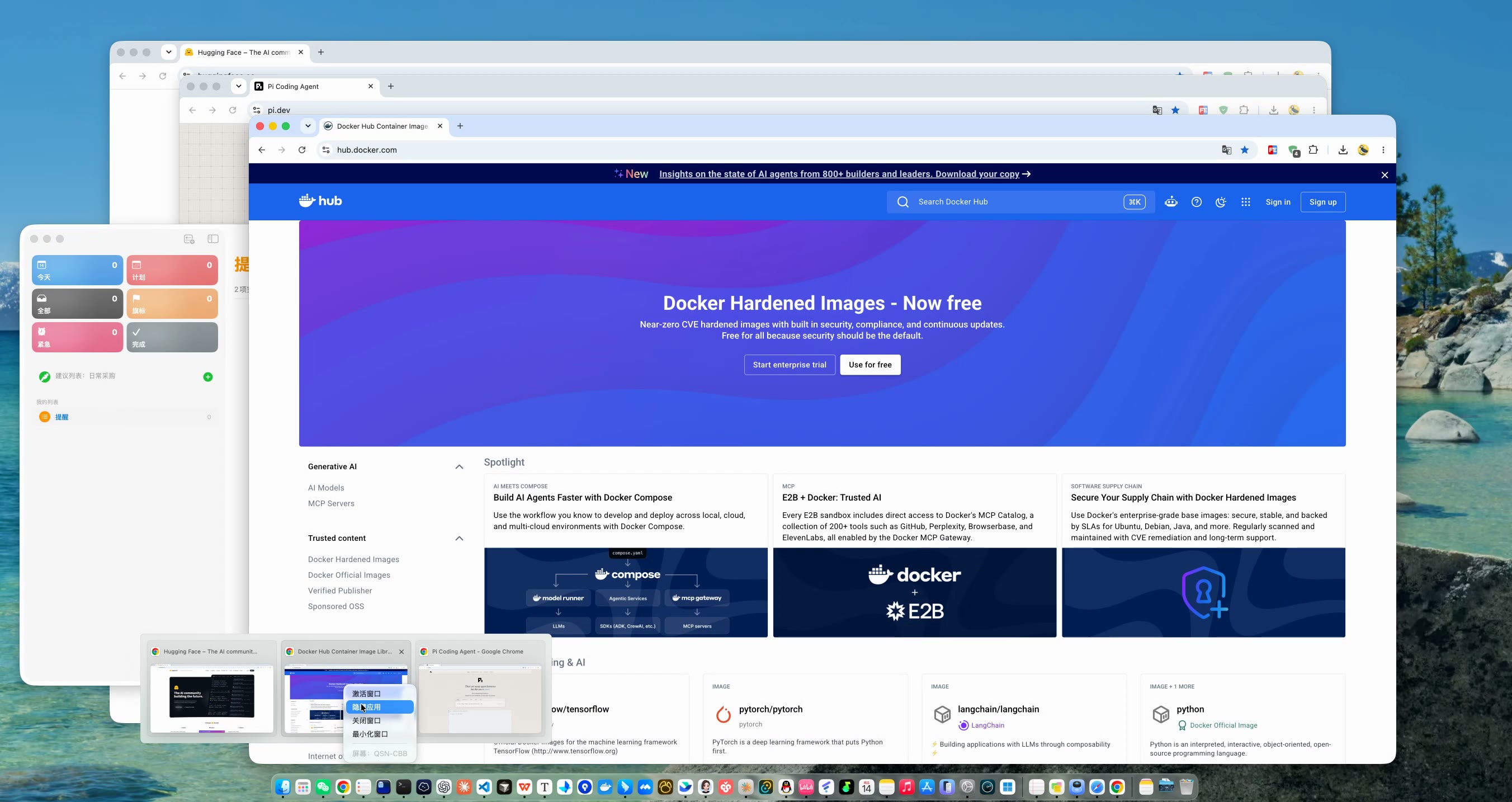Click Start enterprise trial
Image resolution: width=1512 pixels, height=802 pixels.
[x=790, y=365]
